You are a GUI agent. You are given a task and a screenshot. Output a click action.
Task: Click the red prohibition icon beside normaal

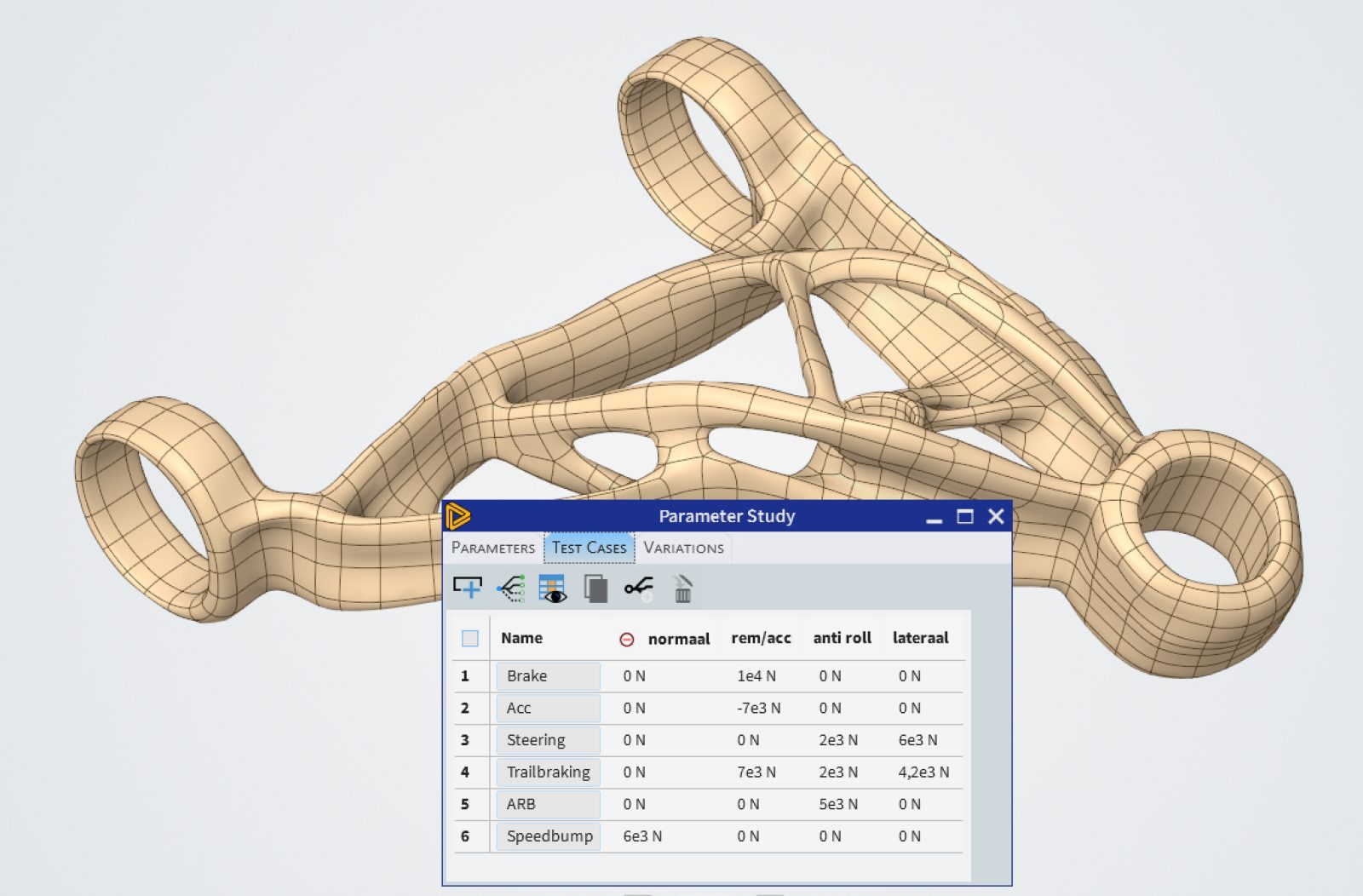coord(628,638)
